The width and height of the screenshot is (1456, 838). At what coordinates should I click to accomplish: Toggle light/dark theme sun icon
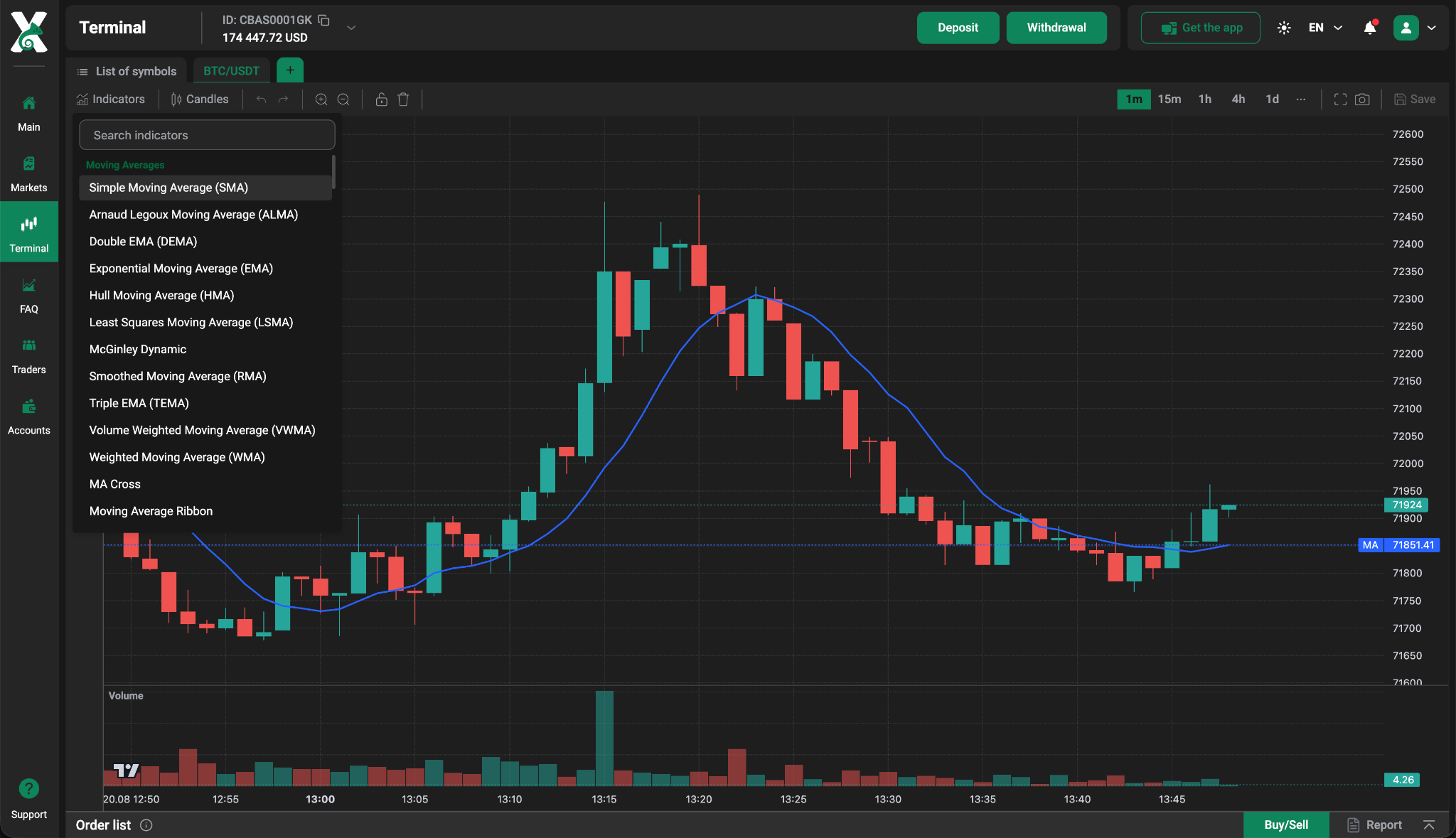(1284, 28)
